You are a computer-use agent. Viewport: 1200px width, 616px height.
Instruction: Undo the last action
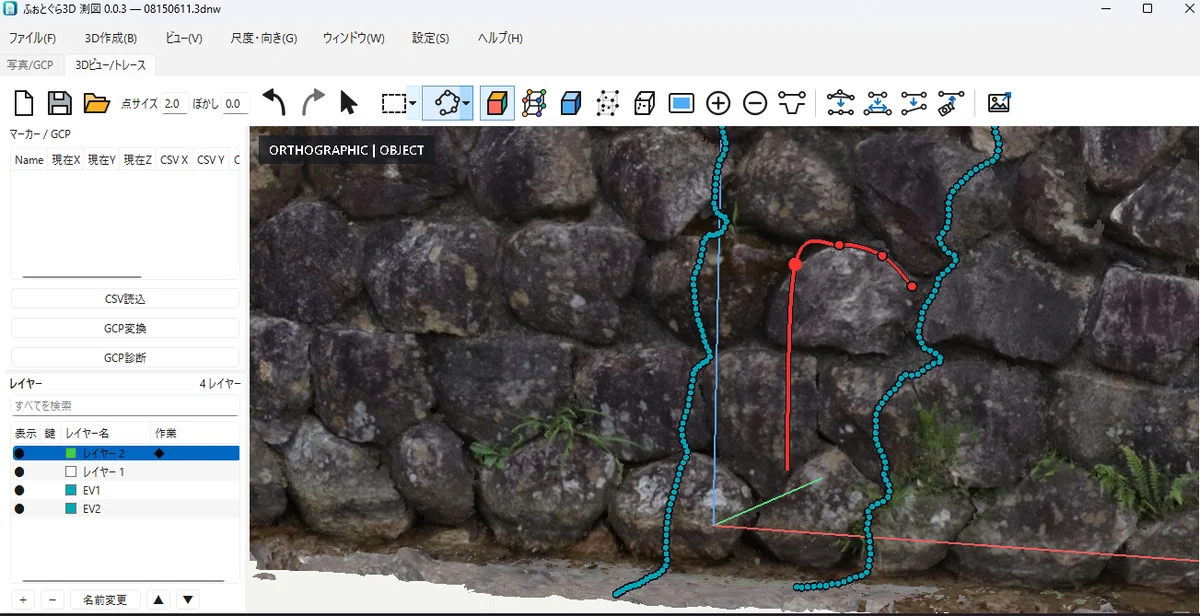[x=274, y=102]
